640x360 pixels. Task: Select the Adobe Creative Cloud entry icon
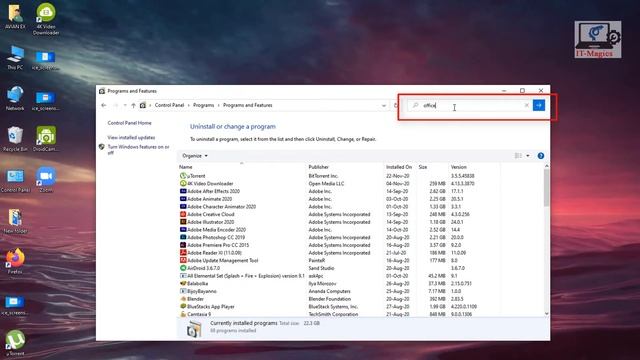(183, 214)
